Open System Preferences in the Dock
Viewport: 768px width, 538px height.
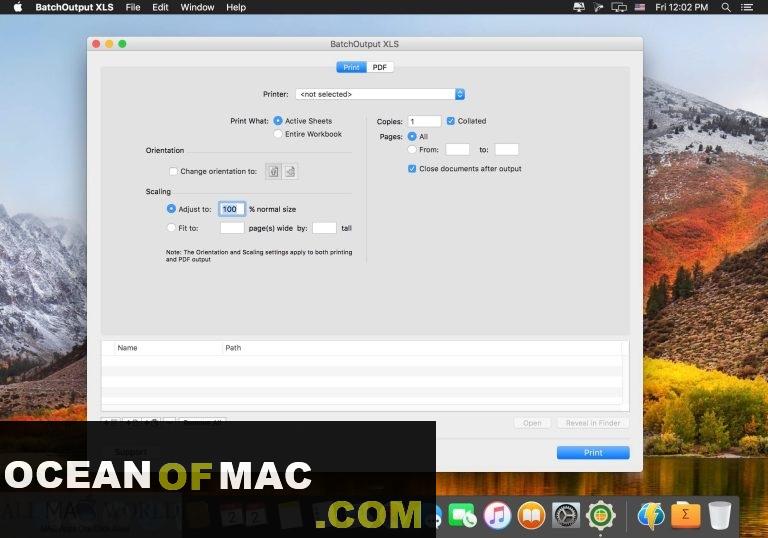566,515
